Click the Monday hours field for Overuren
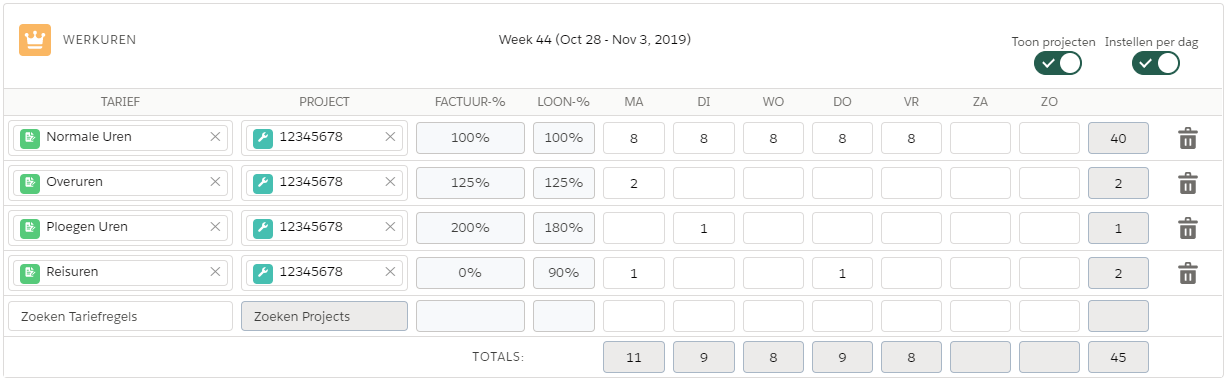1228x380 pixels. [x=634, y=183]
